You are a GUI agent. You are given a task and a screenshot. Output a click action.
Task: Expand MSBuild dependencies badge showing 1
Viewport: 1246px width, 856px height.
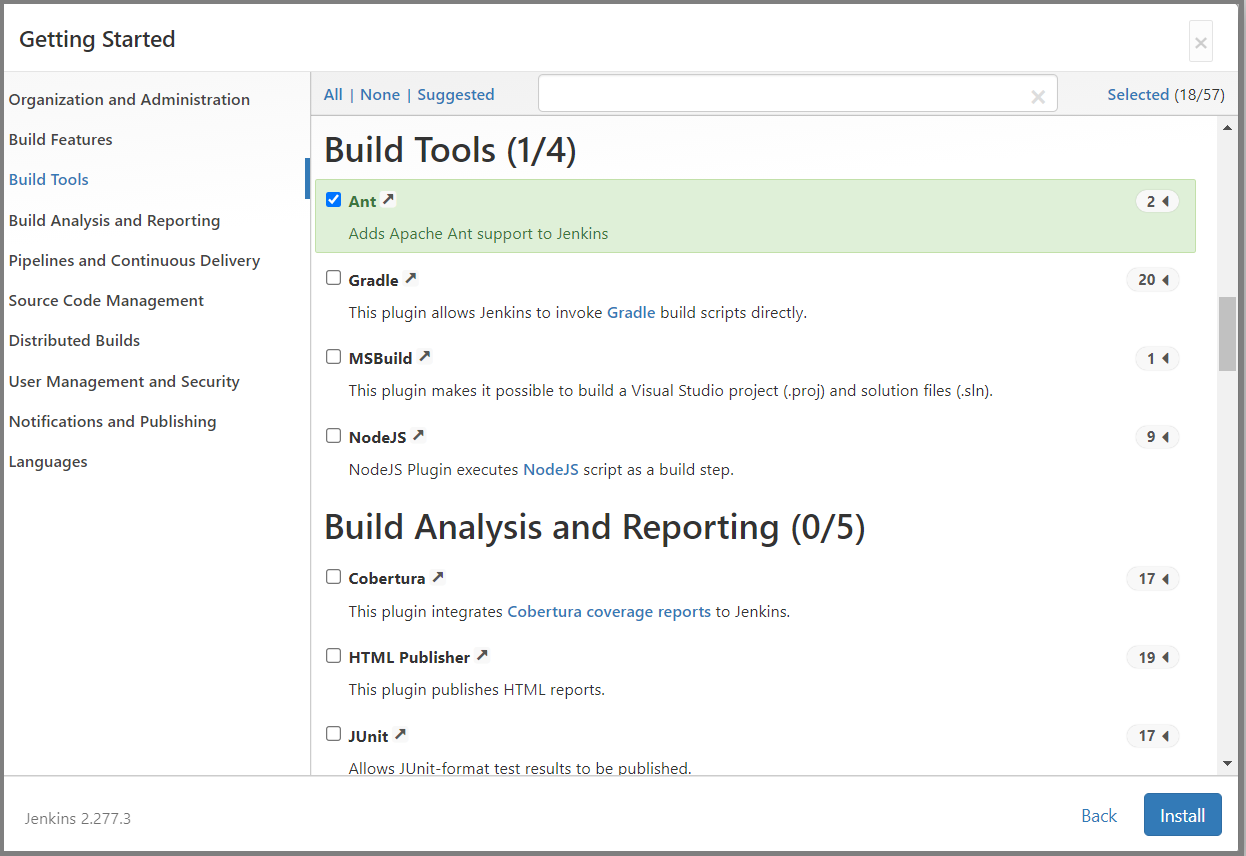click(x=1157, y=358)
